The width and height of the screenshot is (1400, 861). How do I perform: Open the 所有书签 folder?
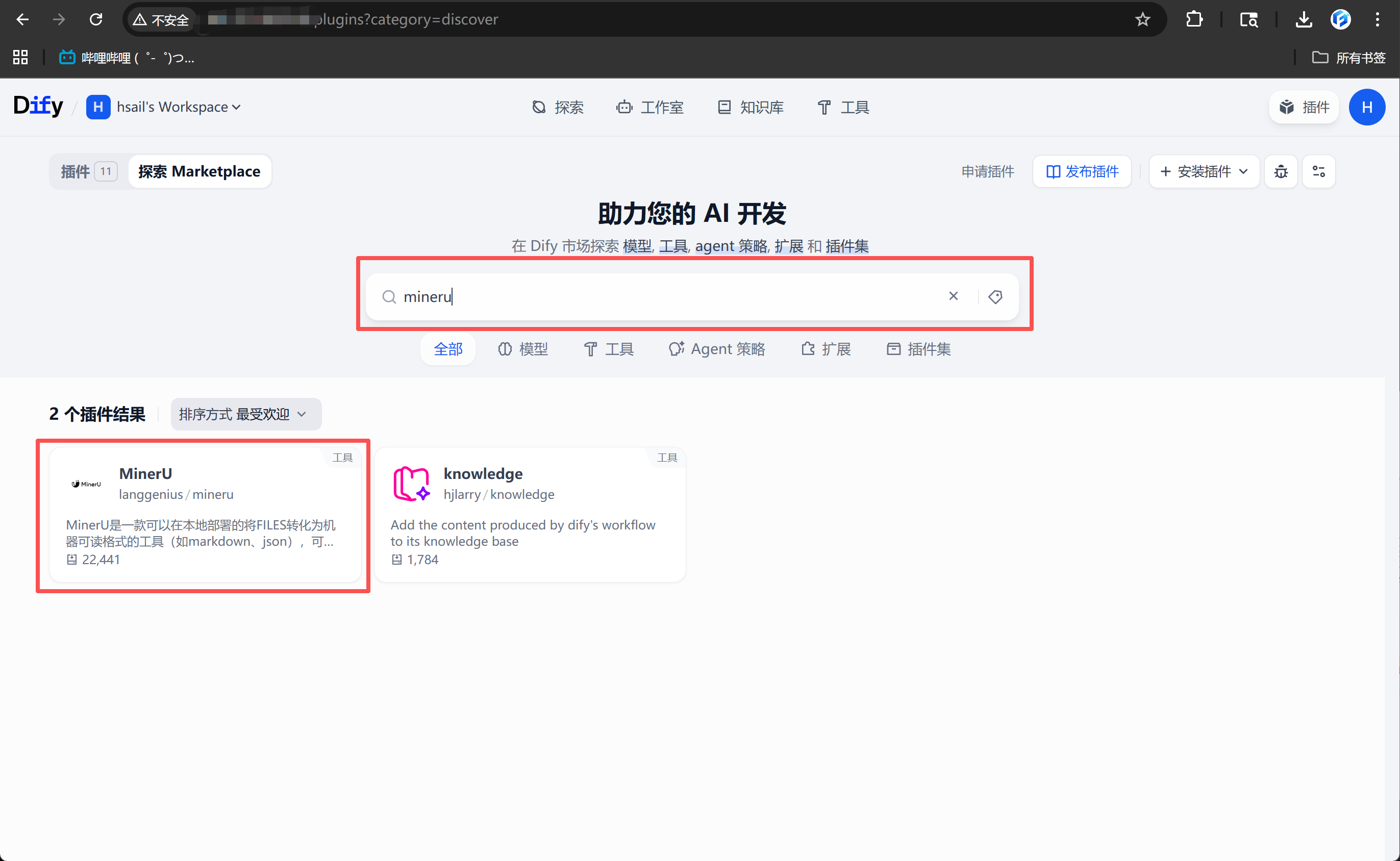(x=1349, y=58)
